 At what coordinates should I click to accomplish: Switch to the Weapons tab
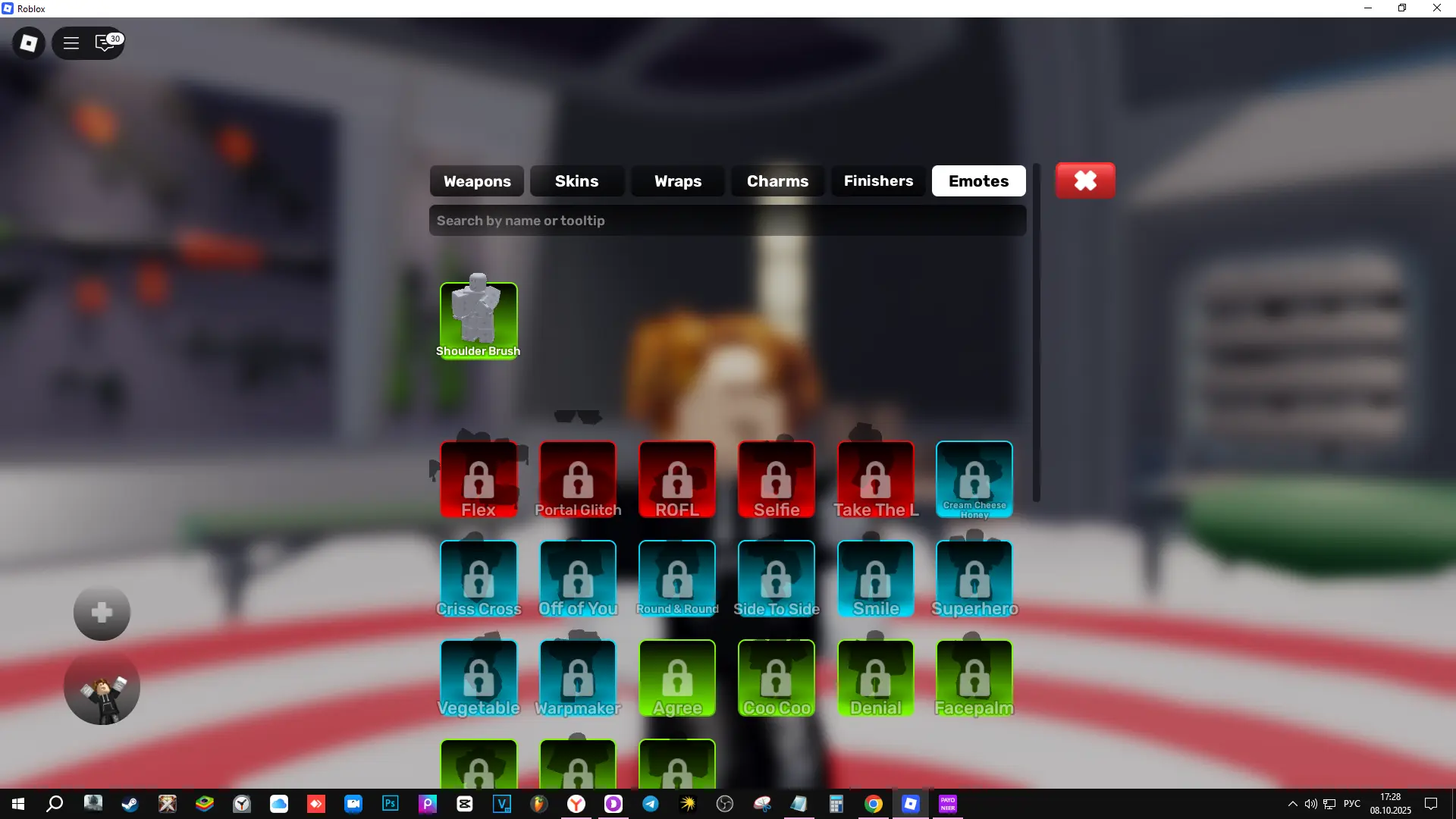click(x=477, y=181)
